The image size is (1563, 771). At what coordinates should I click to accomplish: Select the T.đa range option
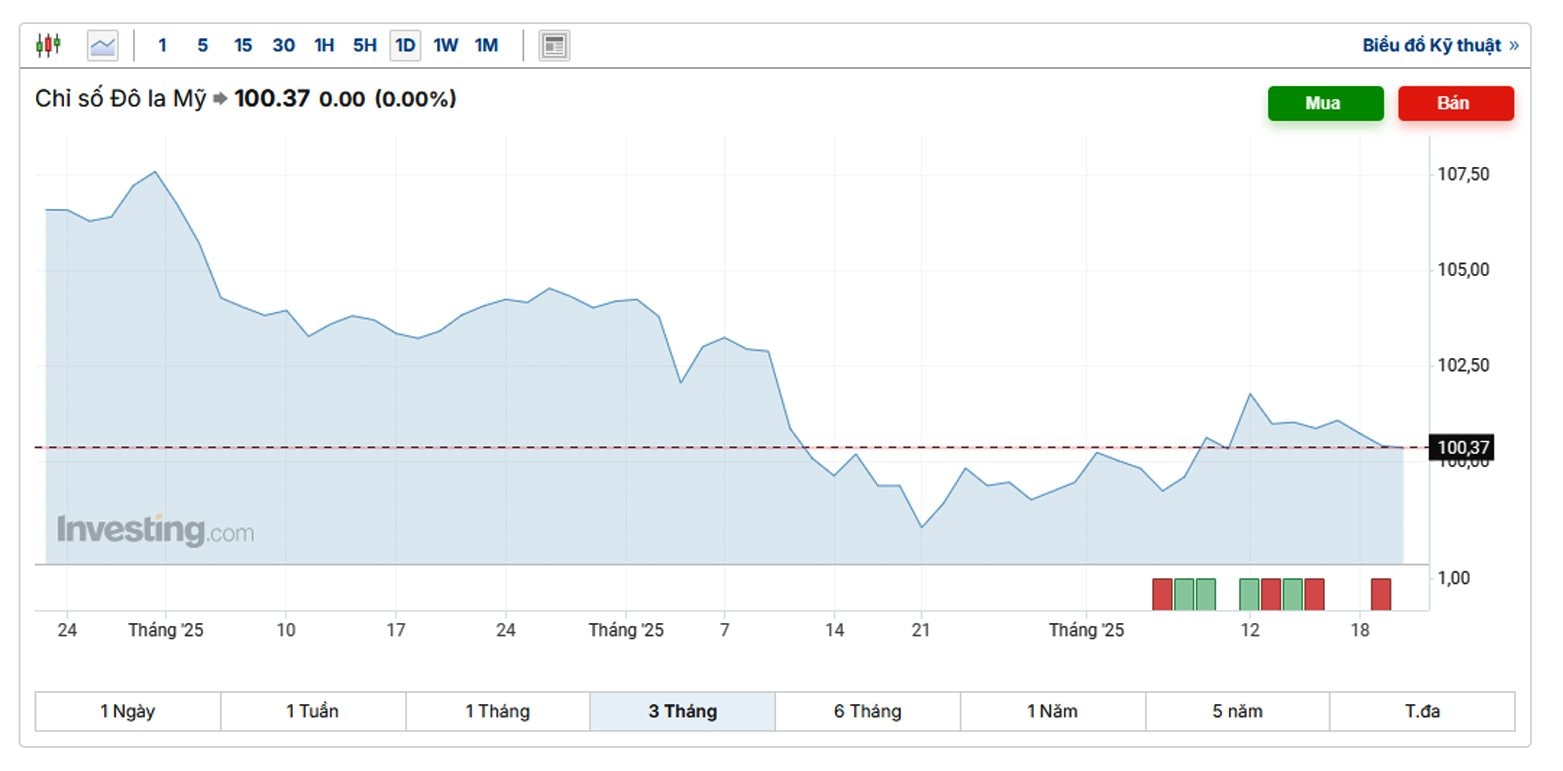1424,710
